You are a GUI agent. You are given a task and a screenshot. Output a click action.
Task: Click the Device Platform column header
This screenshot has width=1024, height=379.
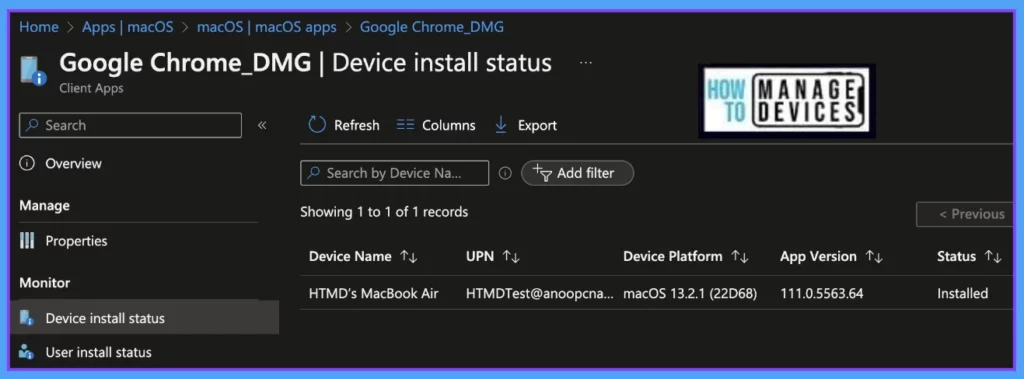(673, 257)
